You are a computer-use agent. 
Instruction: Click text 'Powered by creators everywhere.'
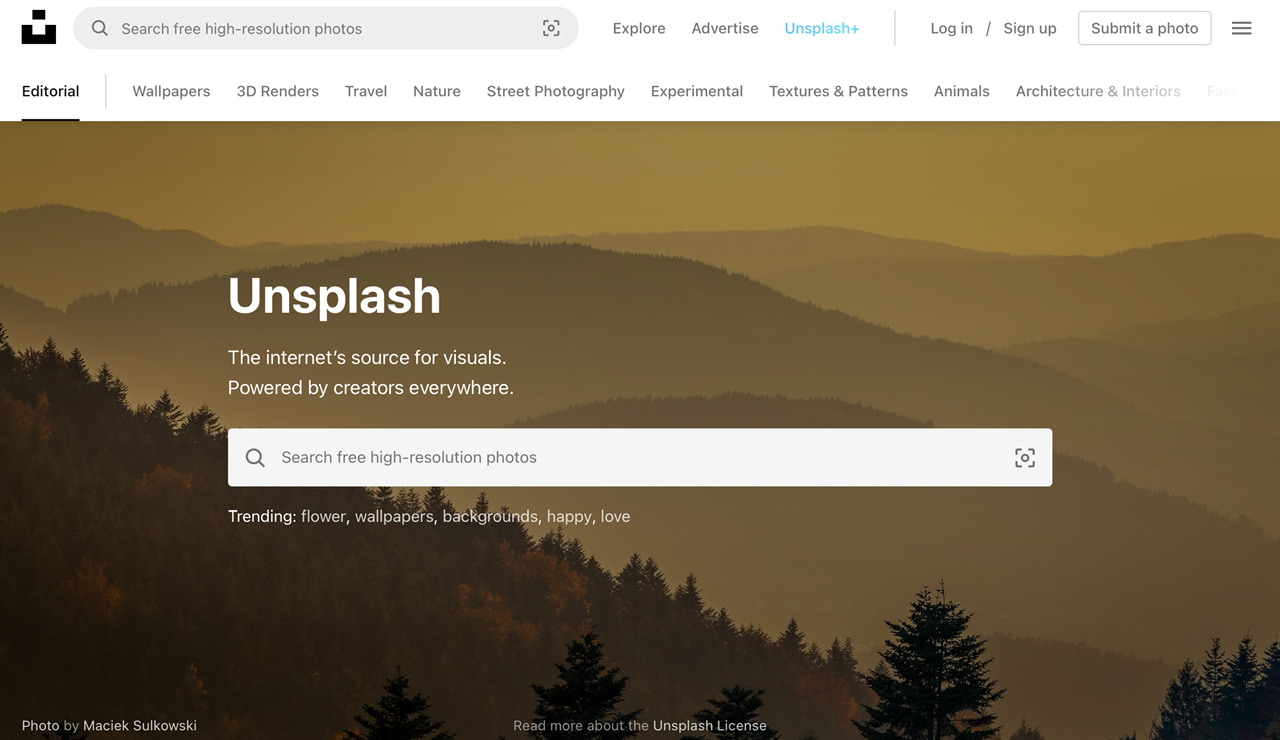[x=371, y=388]
